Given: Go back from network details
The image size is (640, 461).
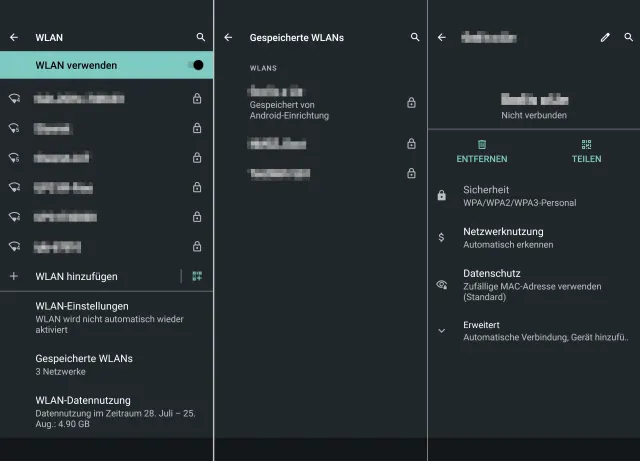Looking at the screenshot, I should [x=442, y=37].
